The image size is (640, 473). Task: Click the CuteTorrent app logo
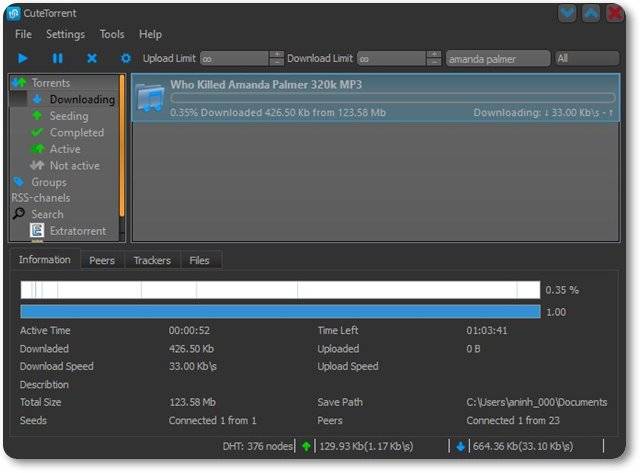13,13
